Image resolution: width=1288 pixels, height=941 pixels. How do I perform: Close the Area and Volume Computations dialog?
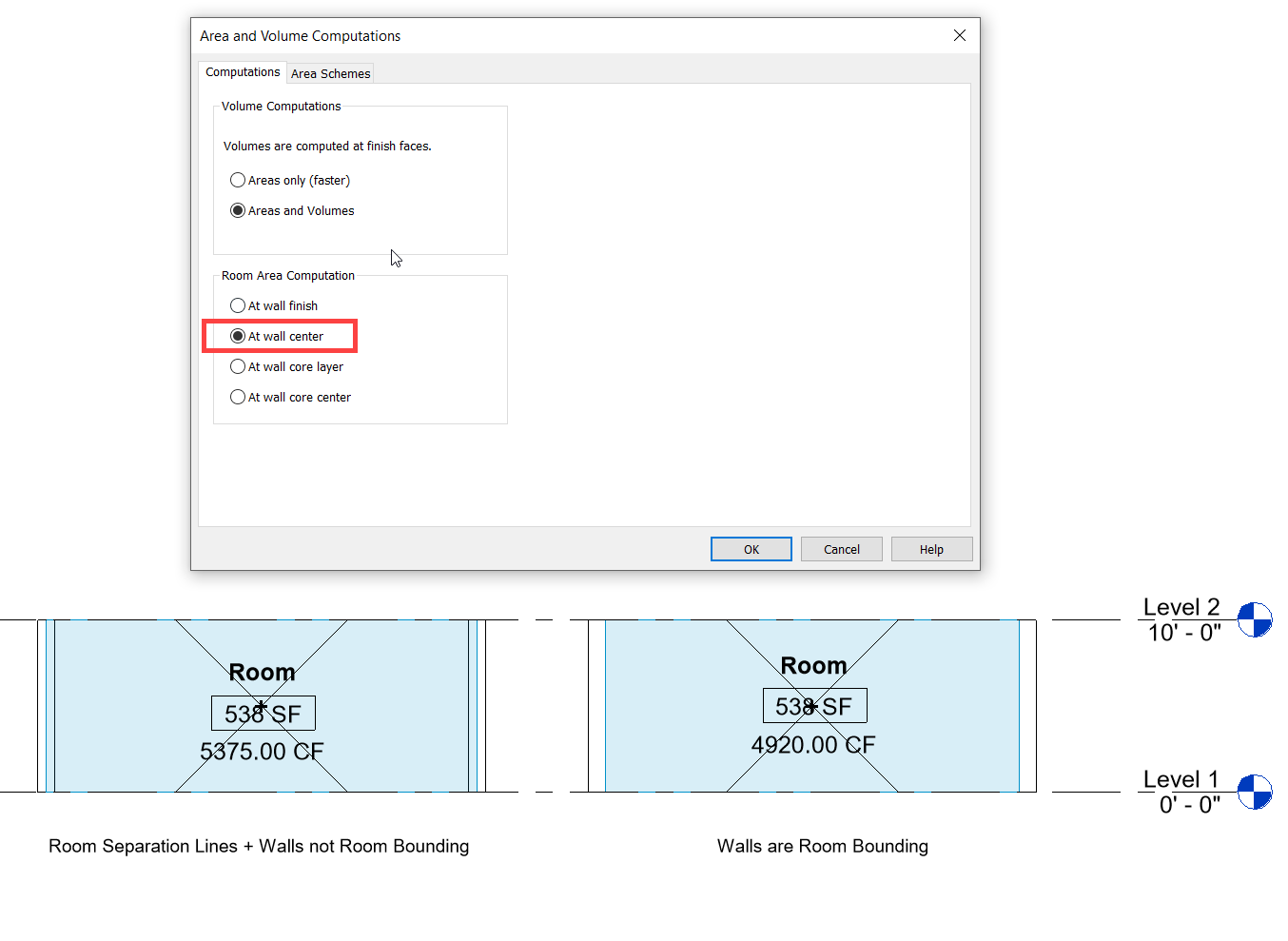[x=960, y=35]
